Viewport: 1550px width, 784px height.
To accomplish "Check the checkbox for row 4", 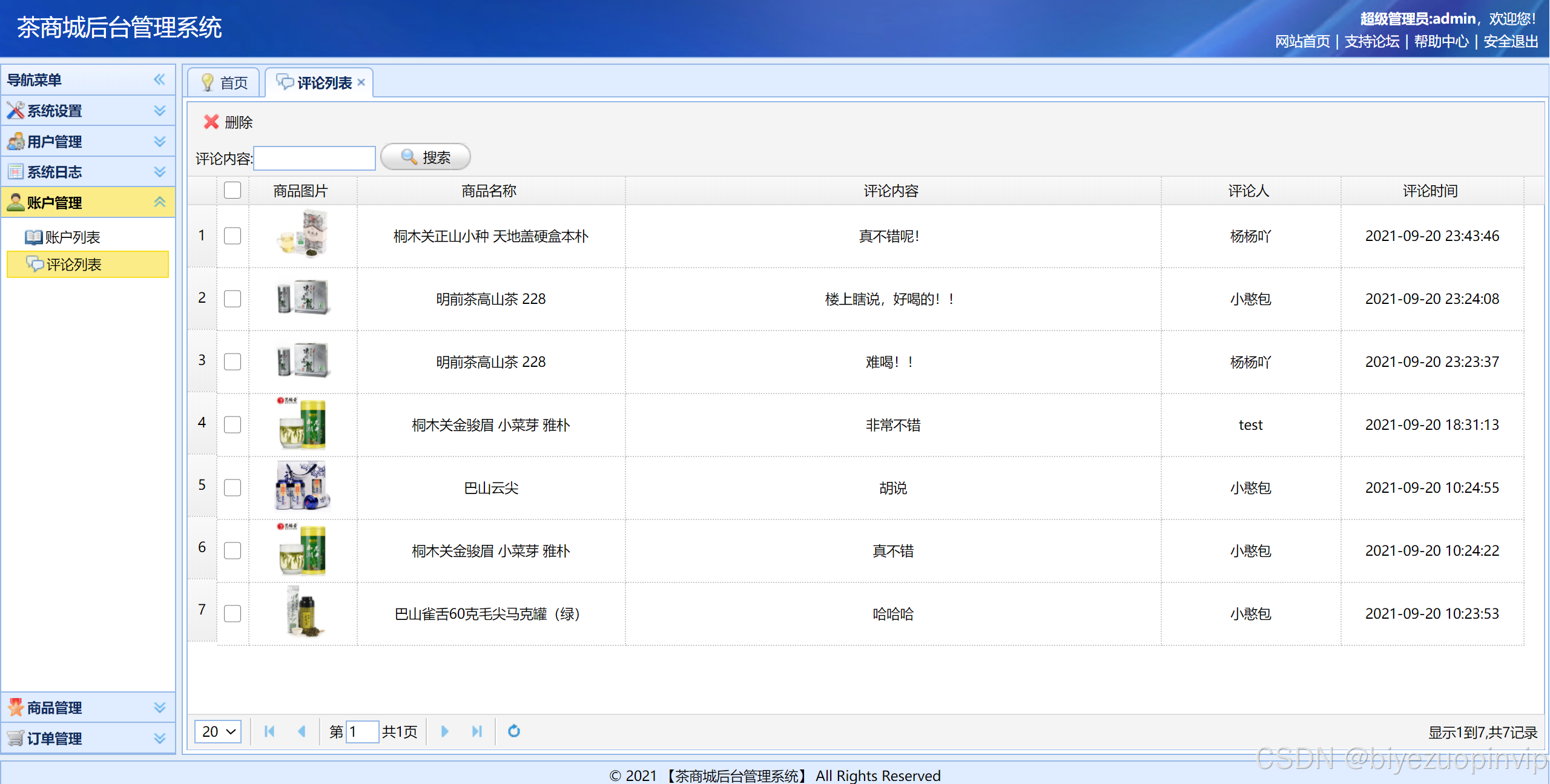I will point(232,425).
